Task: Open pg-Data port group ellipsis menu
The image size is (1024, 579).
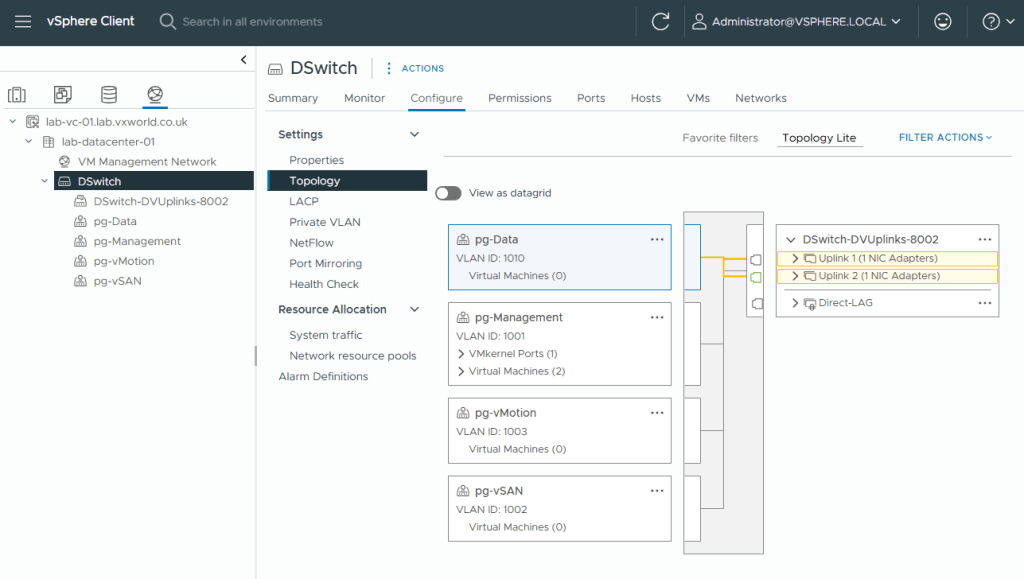Action: [x=657, y=240]
